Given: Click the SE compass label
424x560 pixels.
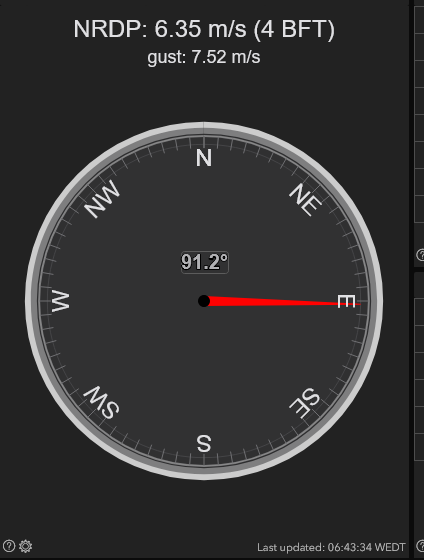Looking at the screenshot, I should [305, 403].
